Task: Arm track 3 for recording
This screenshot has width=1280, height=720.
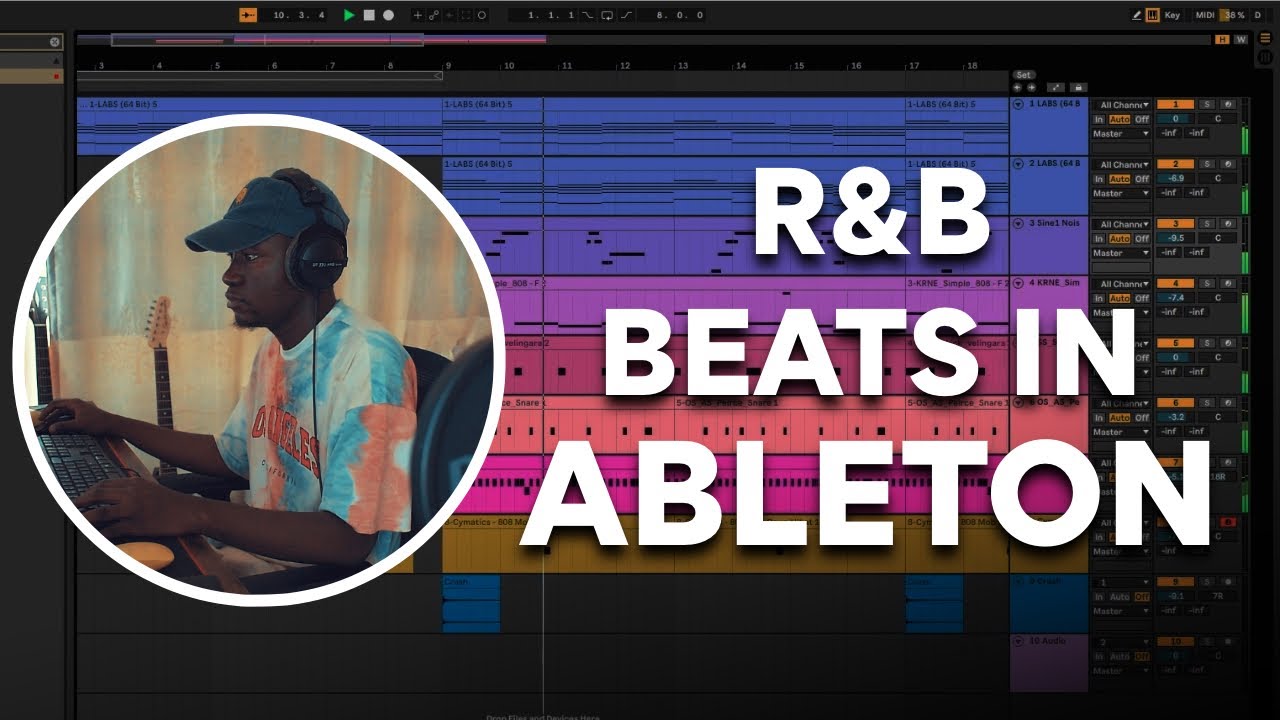Action: 1228,224
